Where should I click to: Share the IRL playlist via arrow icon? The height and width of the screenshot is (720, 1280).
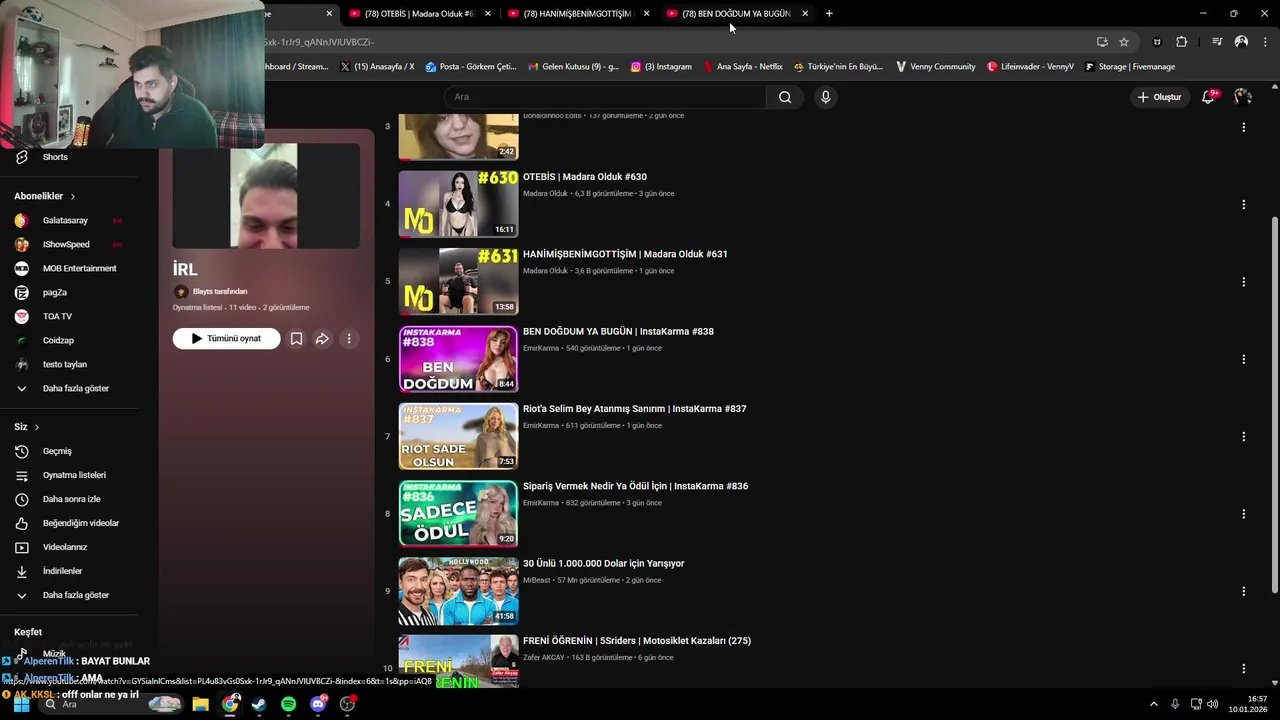click(322, 339)
